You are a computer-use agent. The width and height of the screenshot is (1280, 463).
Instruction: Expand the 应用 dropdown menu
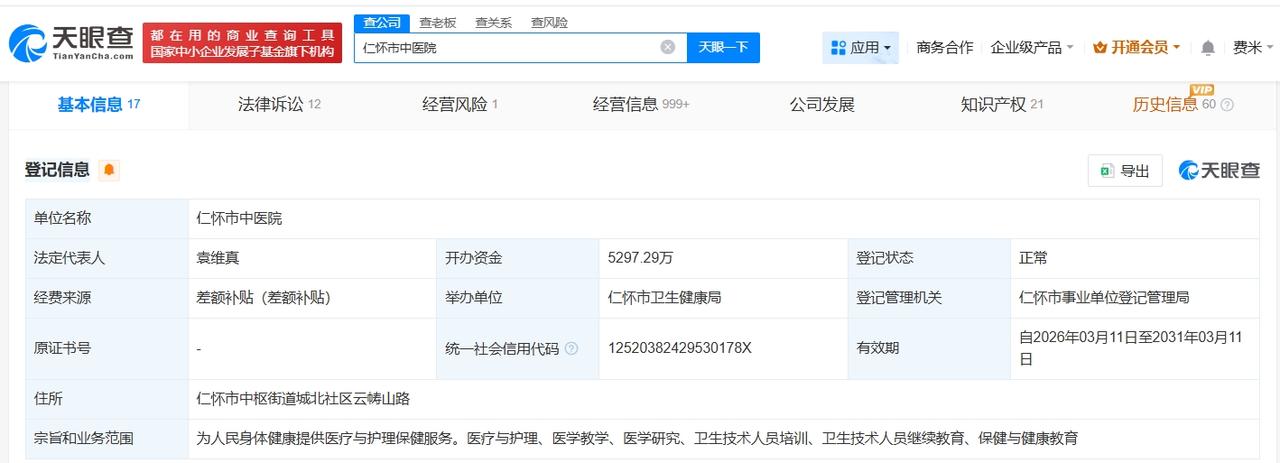tap(861, 47)
